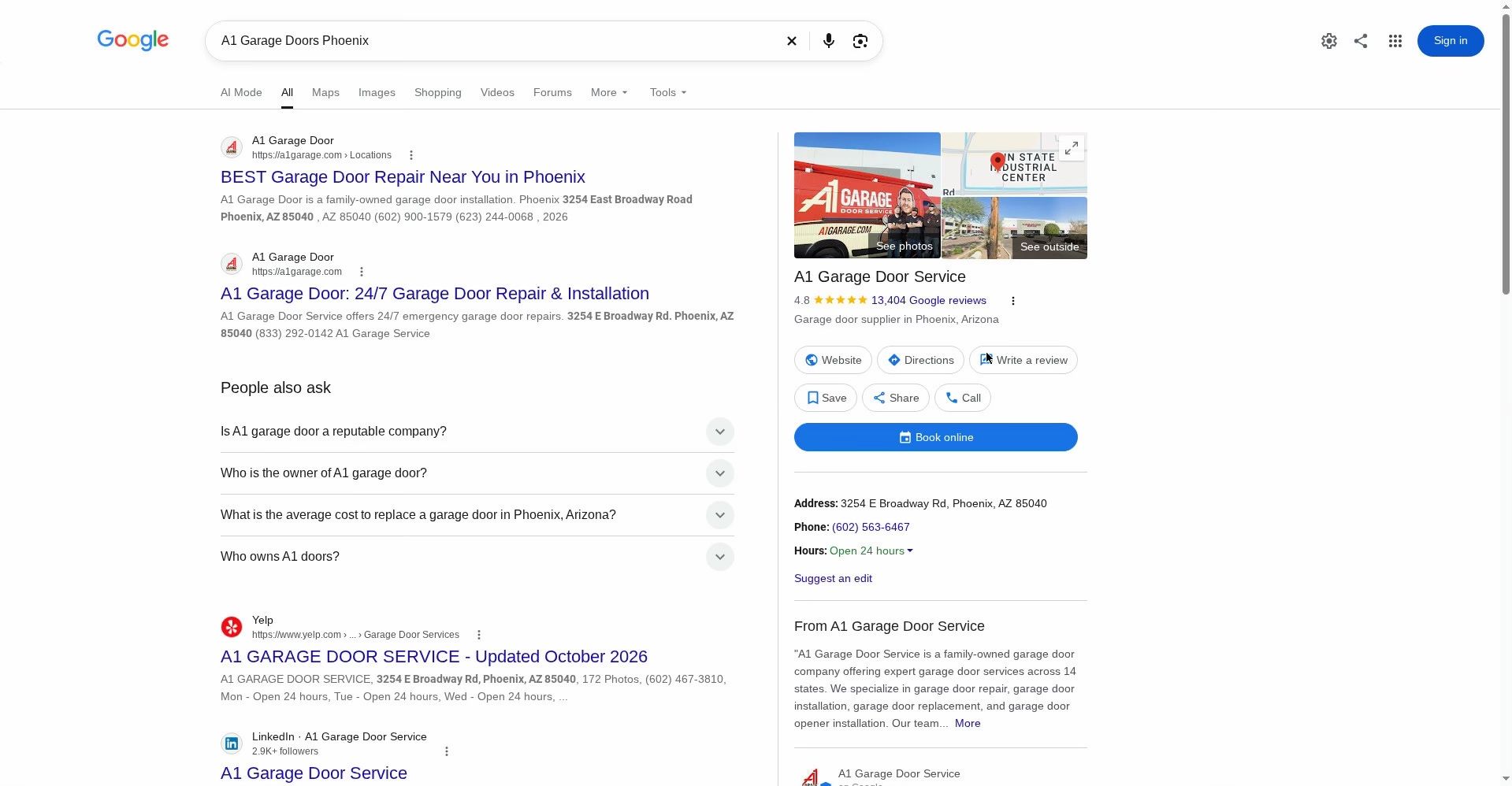
Task: Open the See photos thumbnail
Action: 867,195
